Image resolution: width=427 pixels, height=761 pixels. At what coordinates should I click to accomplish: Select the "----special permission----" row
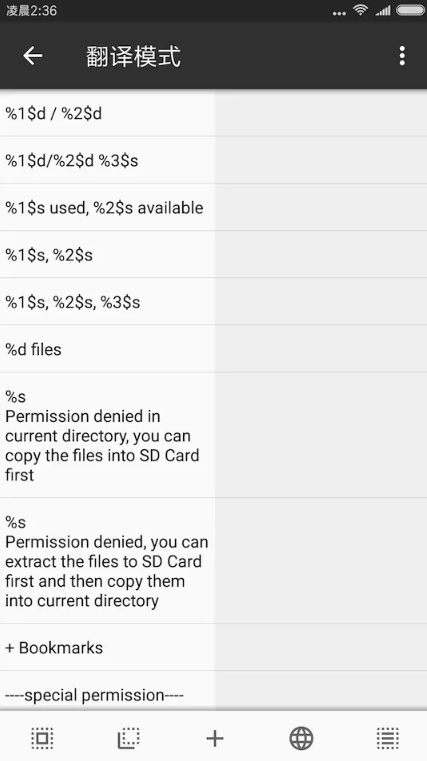107,692
